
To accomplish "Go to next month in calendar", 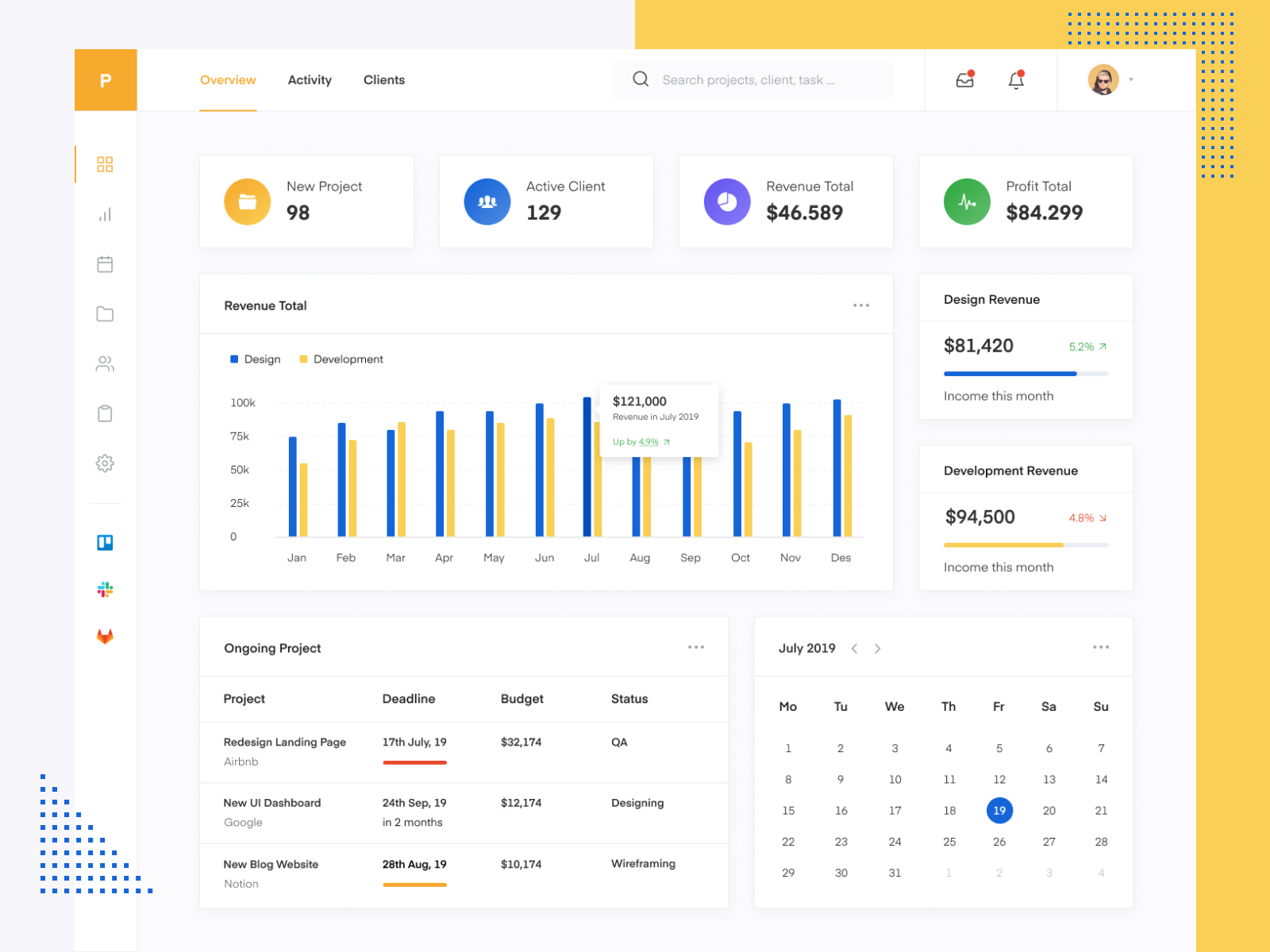I will 877,648.
